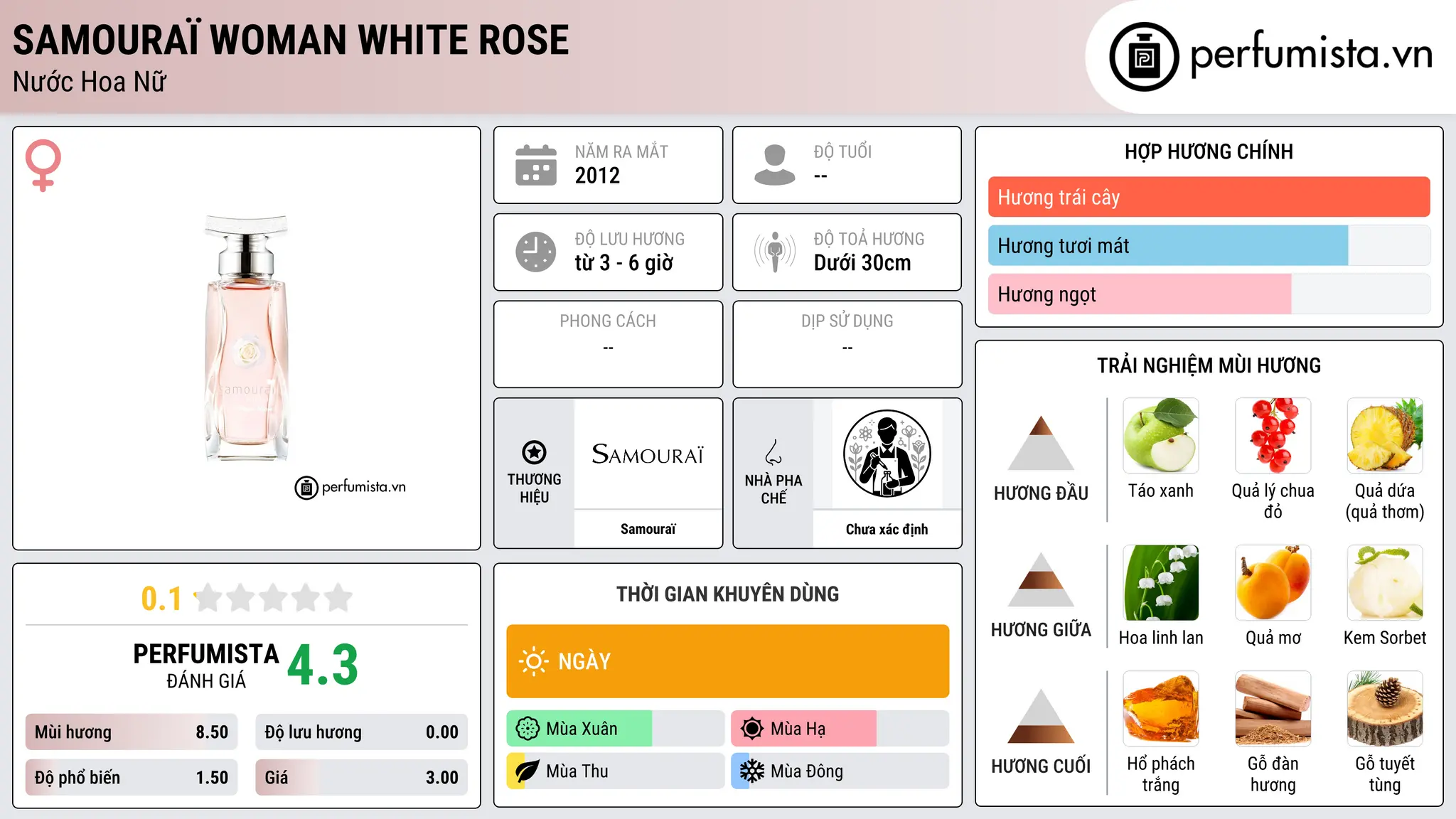This screenshot has height=819, width=1456.
Task: Click the Chưa xác định perfumer label
Action: (x=887, y=529)
